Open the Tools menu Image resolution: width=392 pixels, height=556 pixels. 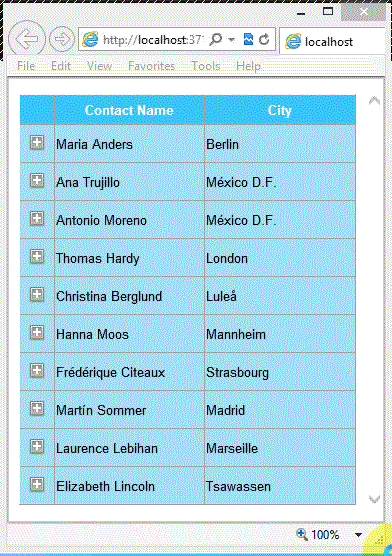pyautogui.click(x=206, y=66)
